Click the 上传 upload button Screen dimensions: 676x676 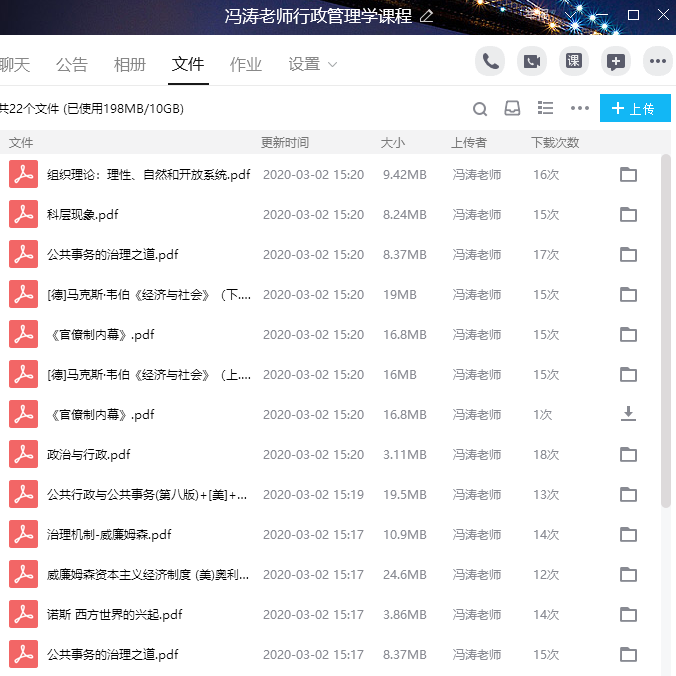pyautogui.click(x=635, y=109)
